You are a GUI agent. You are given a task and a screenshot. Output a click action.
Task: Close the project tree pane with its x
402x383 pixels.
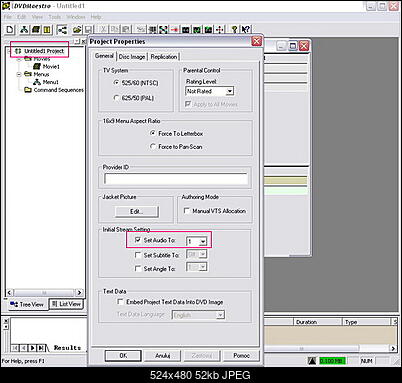click(83, 41)
